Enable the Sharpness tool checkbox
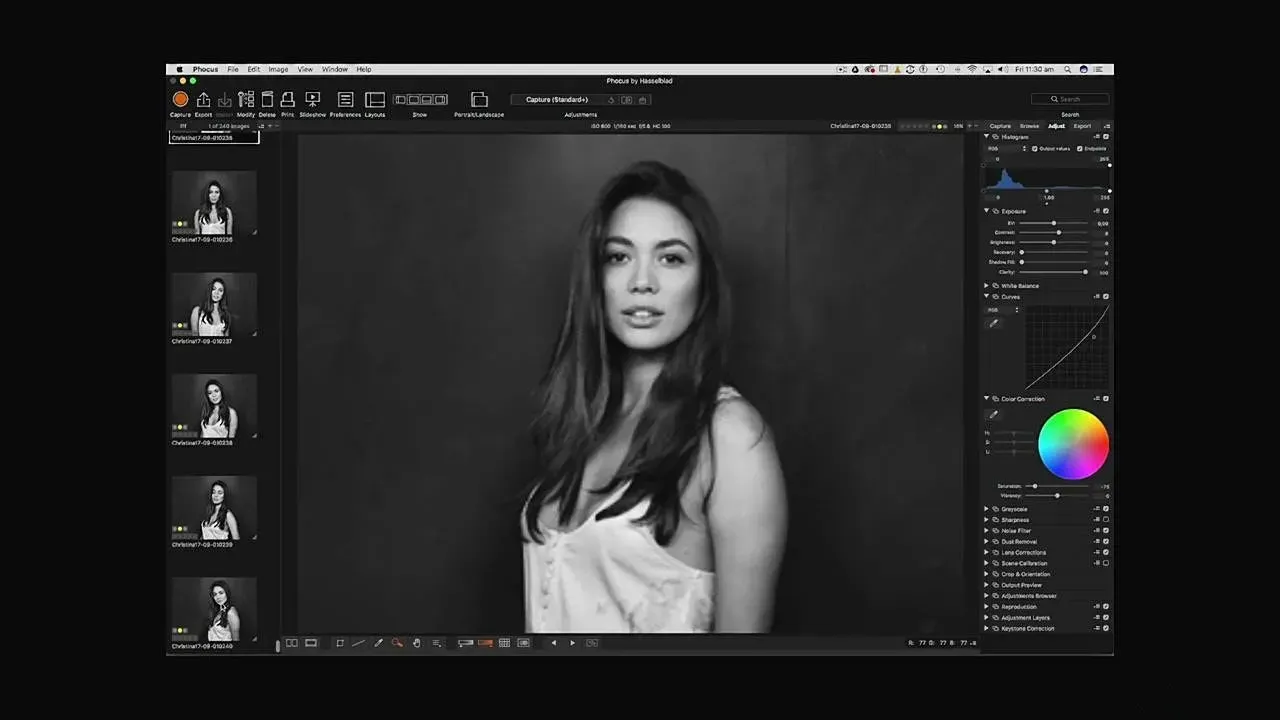Screen dimensions: 1280x720 [1106, 520]
